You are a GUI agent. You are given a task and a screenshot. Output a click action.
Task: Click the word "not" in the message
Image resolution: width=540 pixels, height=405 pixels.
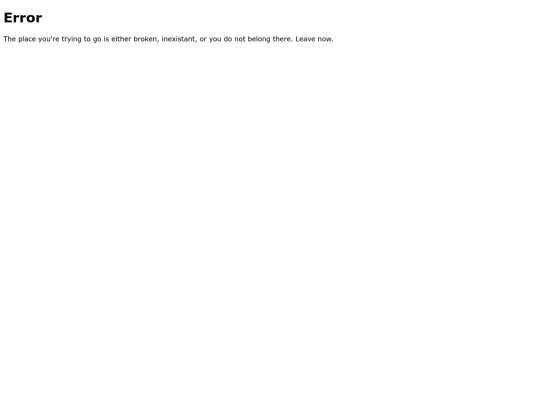pos(240,39)
